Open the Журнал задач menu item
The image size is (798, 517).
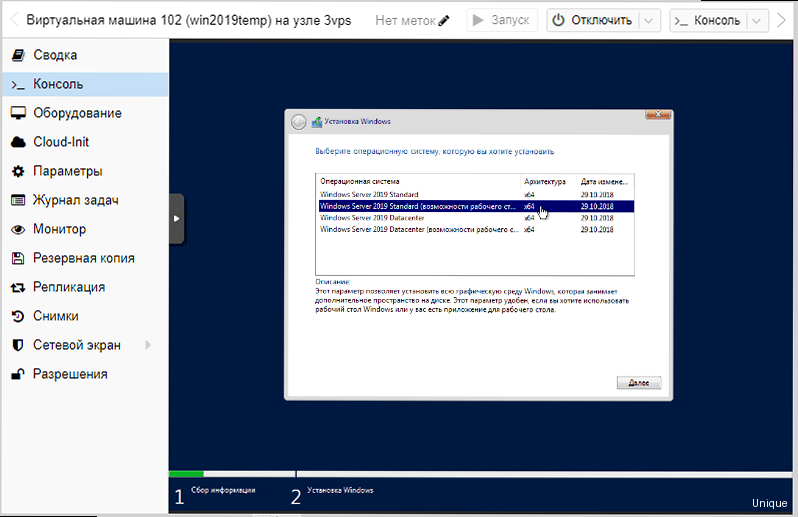76,200
